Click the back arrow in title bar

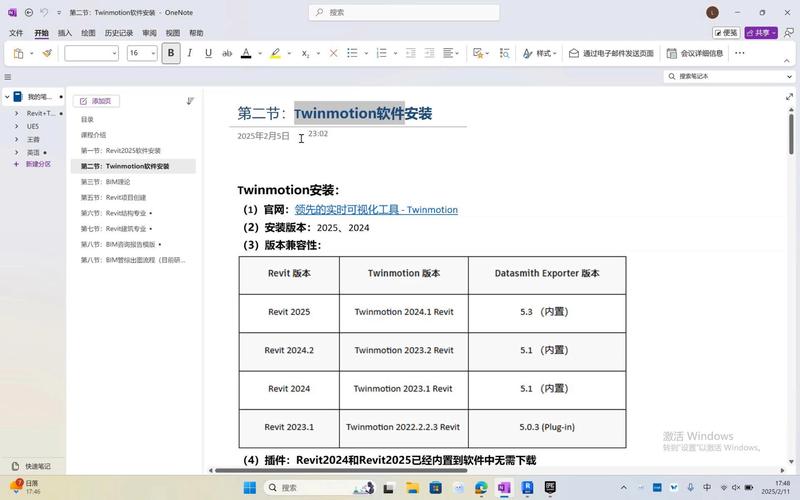point(29,12)
